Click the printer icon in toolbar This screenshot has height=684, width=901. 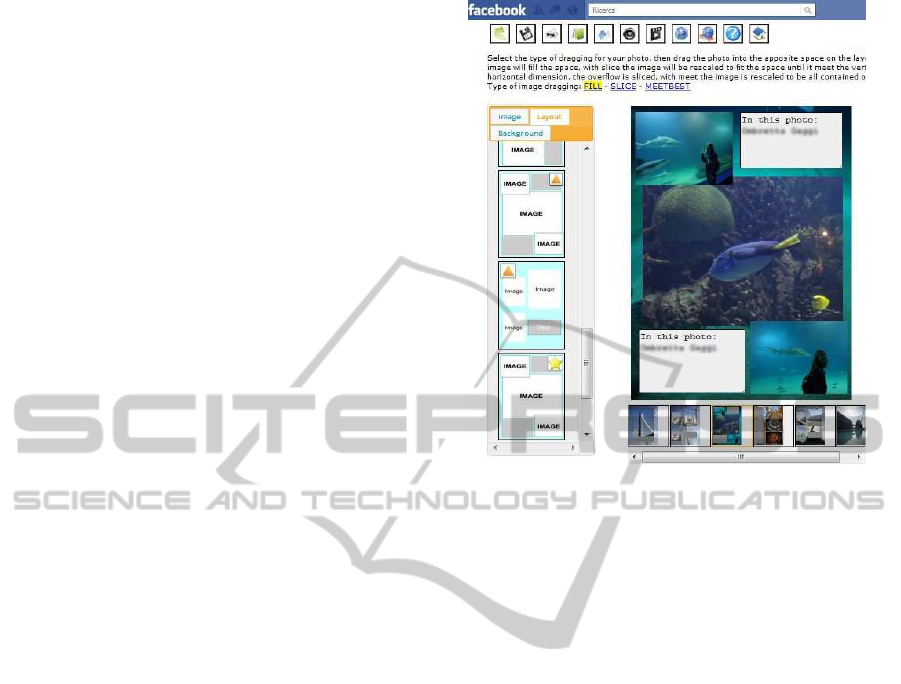pos(552,35)
